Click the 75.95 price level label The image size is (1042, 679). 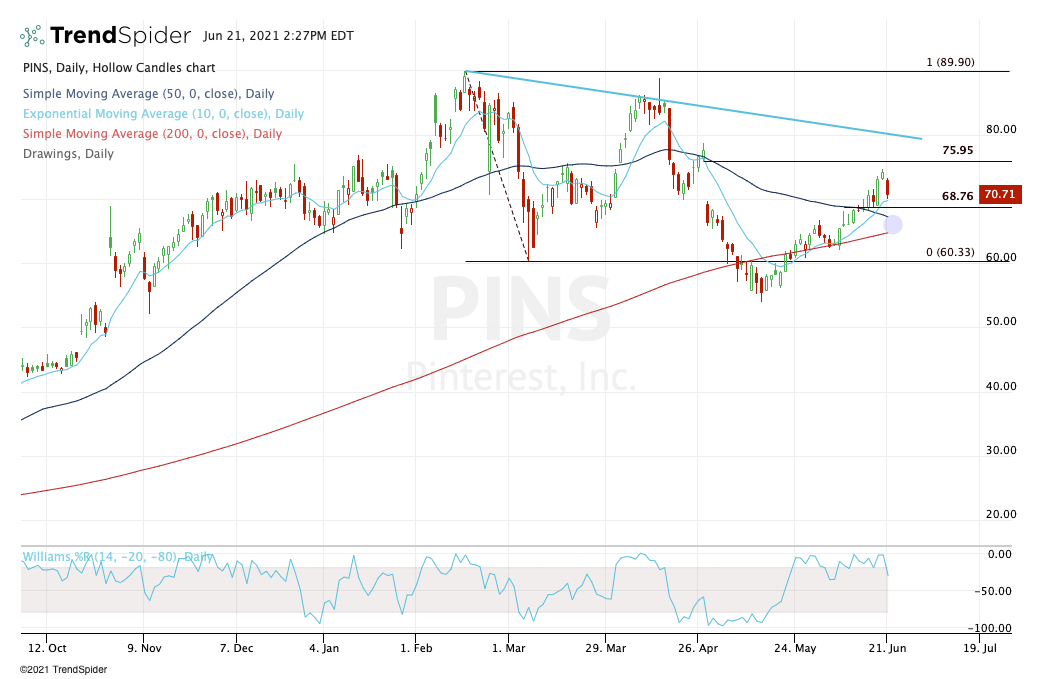tap(958, 151)
